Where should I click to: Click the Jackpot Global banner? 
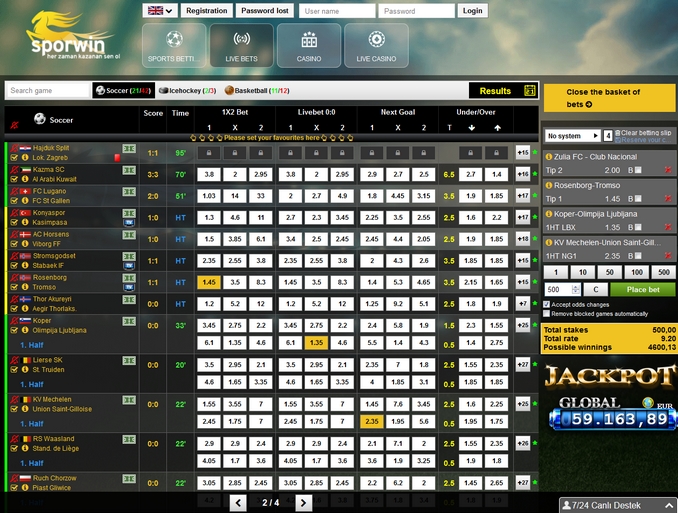[x=610, y=397]
